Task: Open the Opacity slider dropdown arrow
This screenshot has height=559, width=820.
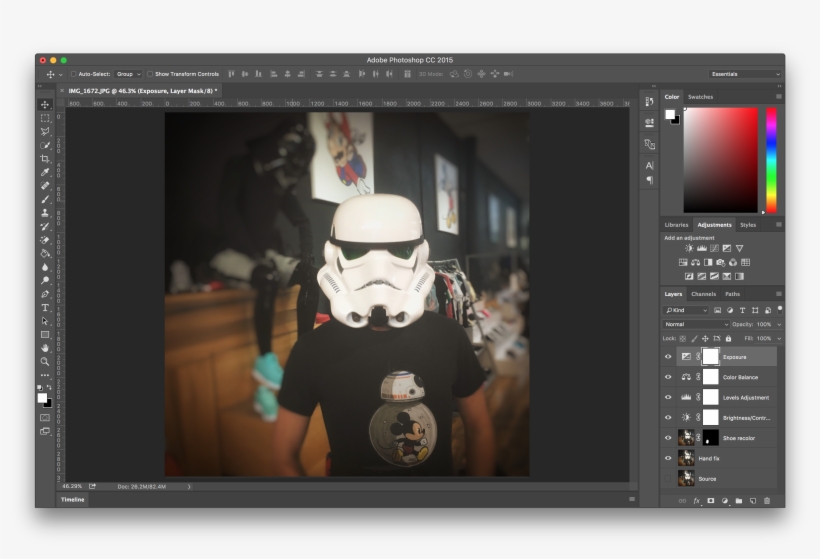Action: click(x=779, y=325)
